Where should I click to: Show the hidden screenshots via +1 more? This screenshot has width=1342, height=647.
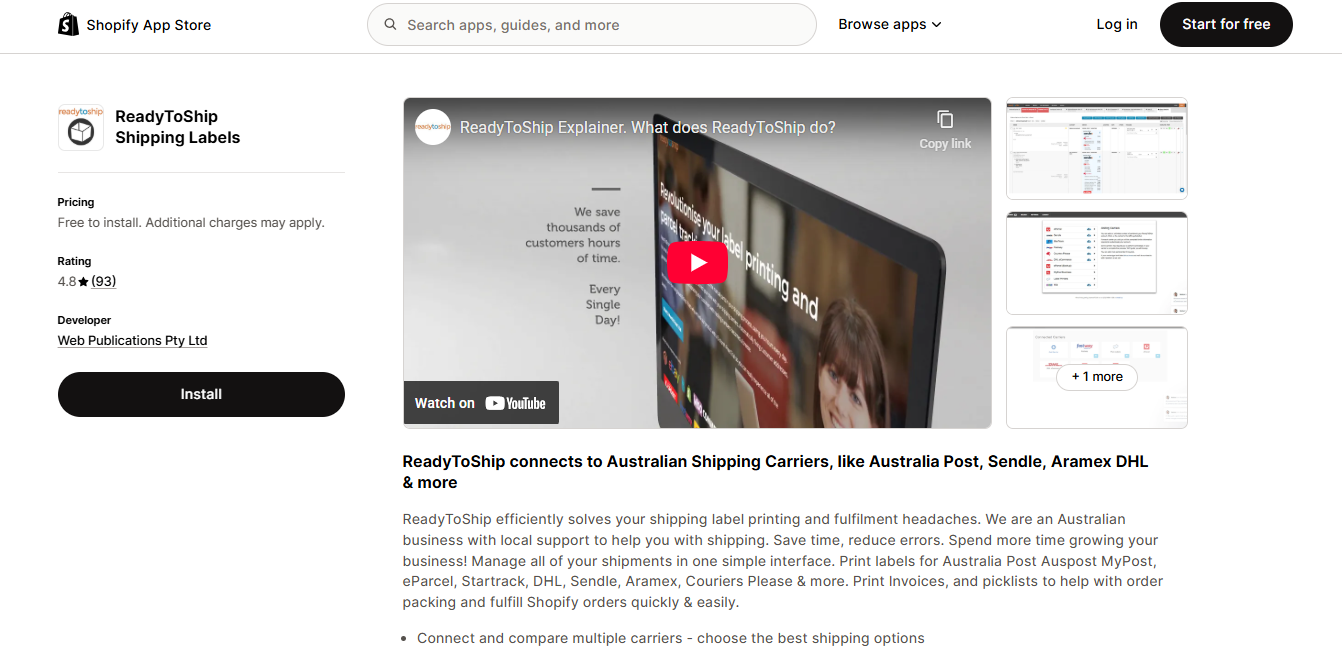pyautogui.click(x=1096, y=377)
